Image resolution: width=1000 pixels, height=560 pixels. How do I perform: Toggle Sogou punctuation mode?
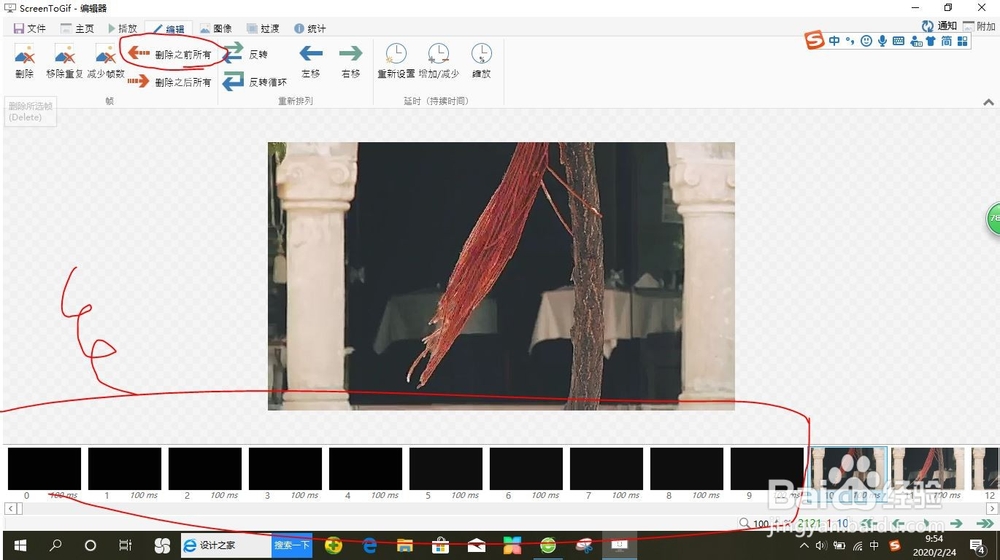tap(850, 41)
